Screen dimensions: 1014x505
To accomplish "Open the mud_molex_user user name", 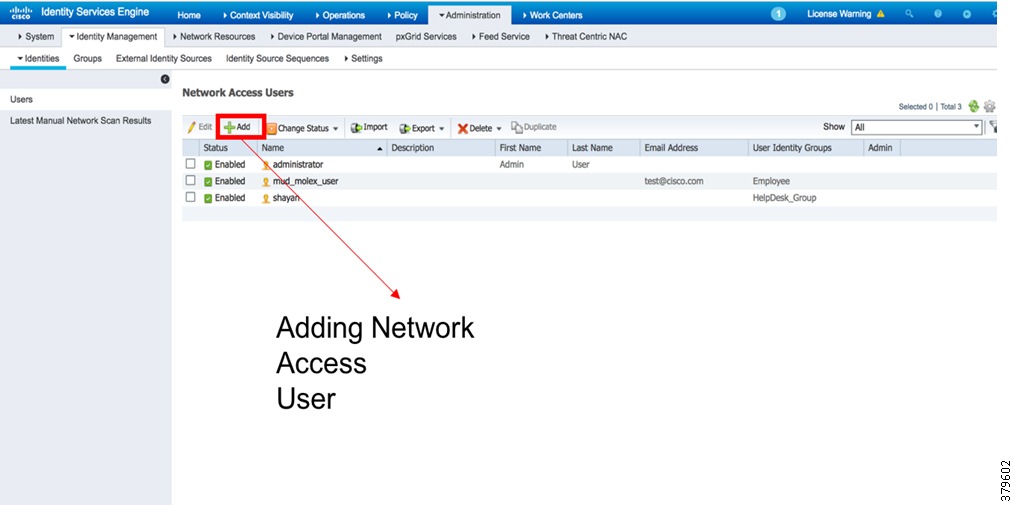I will (x=305, y=182).
